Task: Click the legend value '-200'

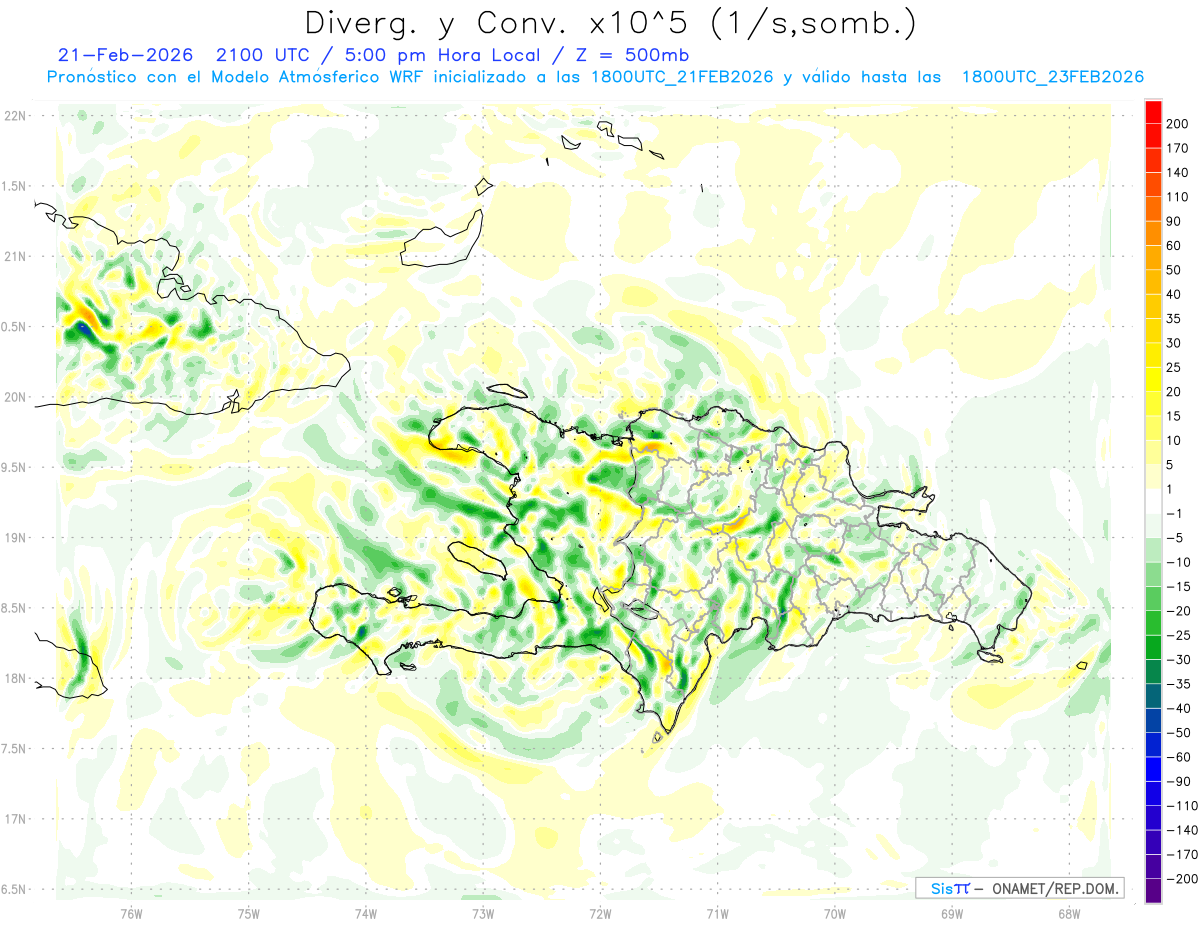Action: click(x=1183, y=879)
